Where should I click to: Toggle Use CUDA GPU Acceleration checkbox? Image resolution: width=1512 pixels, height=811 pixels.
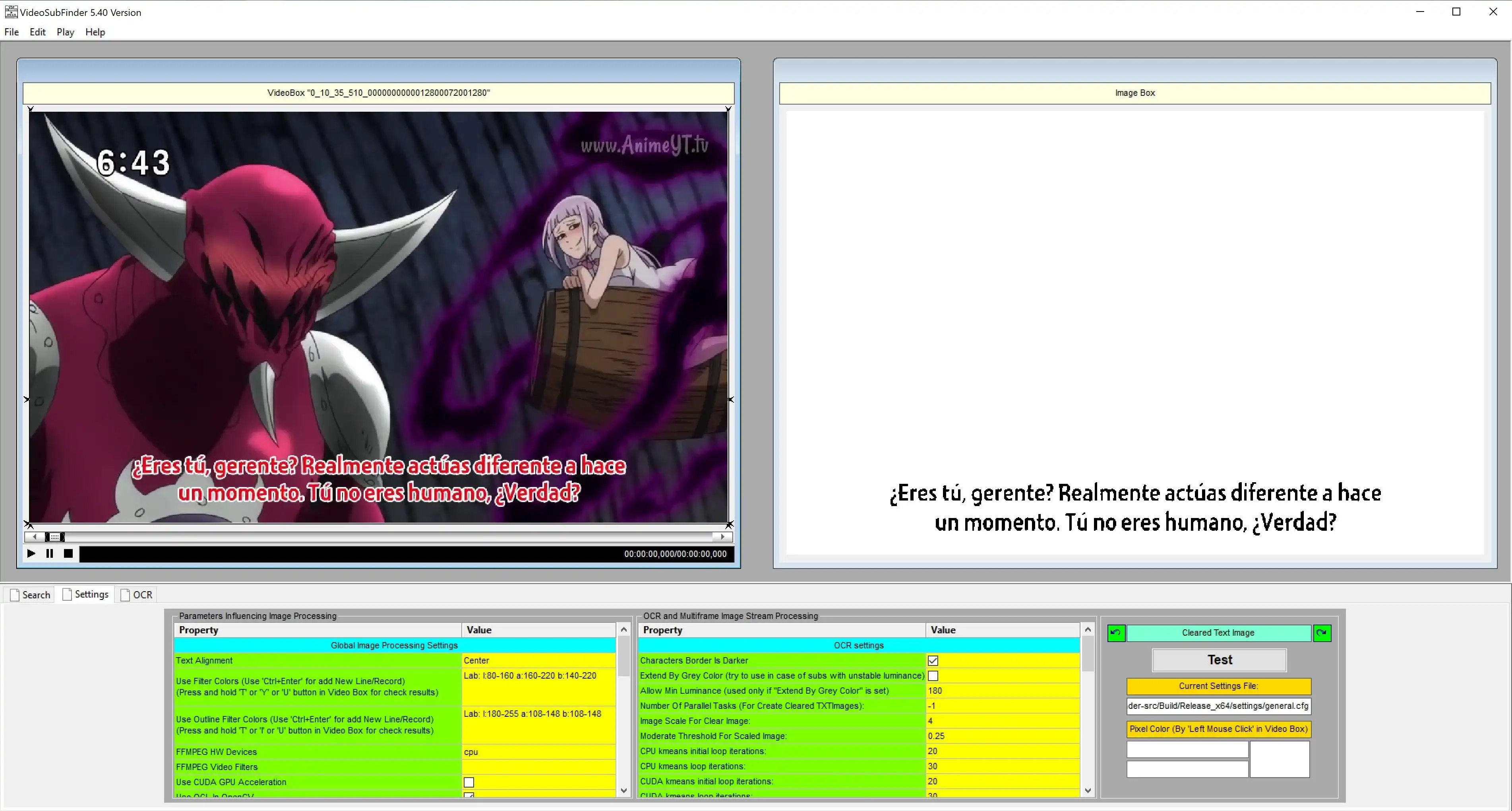(x=468, y=782)
